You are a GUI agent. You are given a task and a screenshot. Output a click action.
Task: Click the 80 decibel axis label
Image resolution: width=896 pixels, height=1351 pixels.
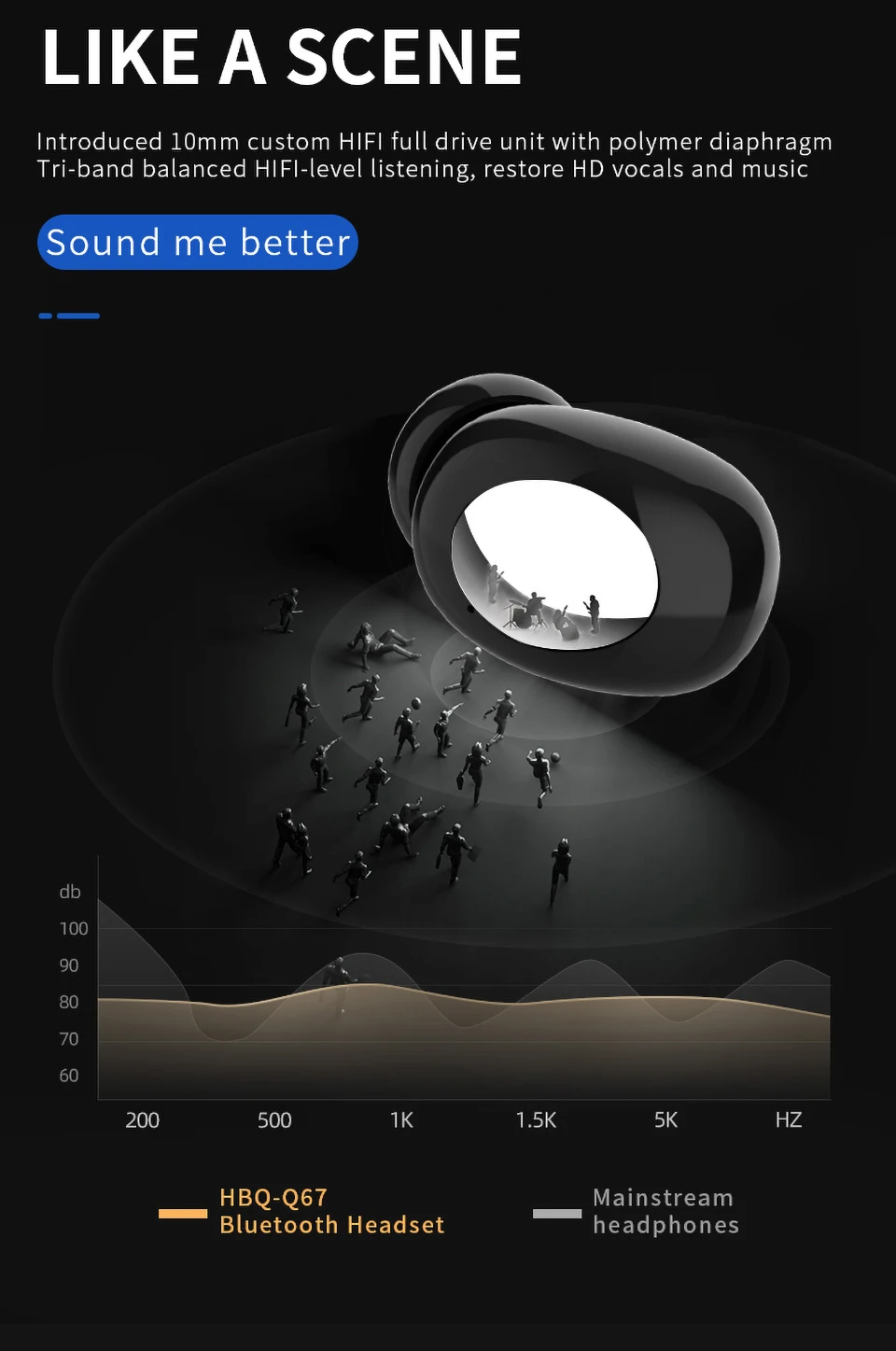pos(69,1002)
